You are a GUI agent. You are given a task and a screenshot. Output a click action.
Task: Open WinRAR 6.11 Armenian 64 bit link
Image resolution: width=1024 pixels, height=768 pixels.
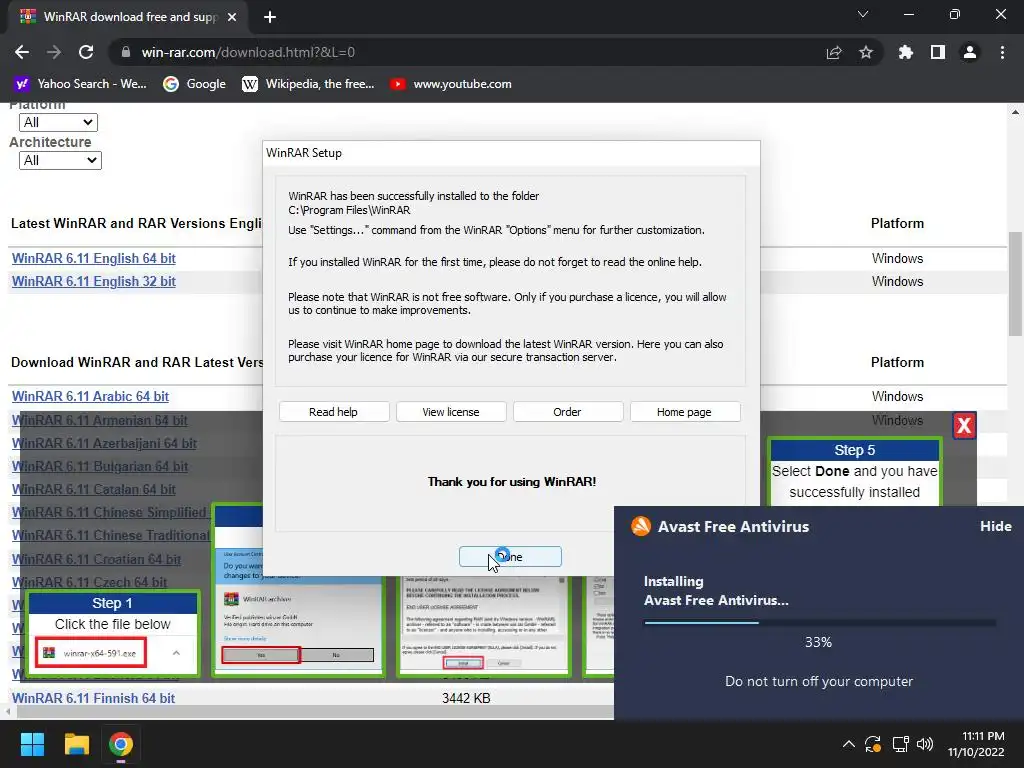[99, 421]
